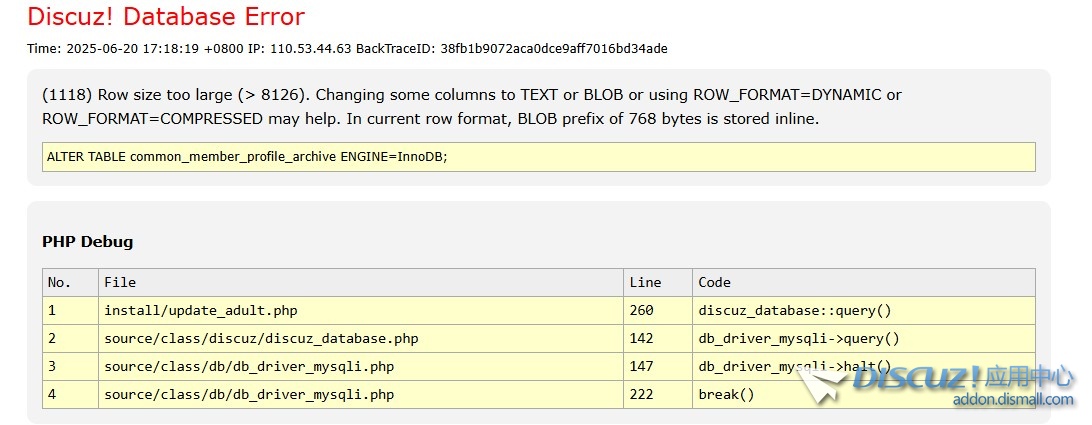Click row number 4 cell
Image resolution: width=1092 pixels, height=425 pixels.
(70, 394)
